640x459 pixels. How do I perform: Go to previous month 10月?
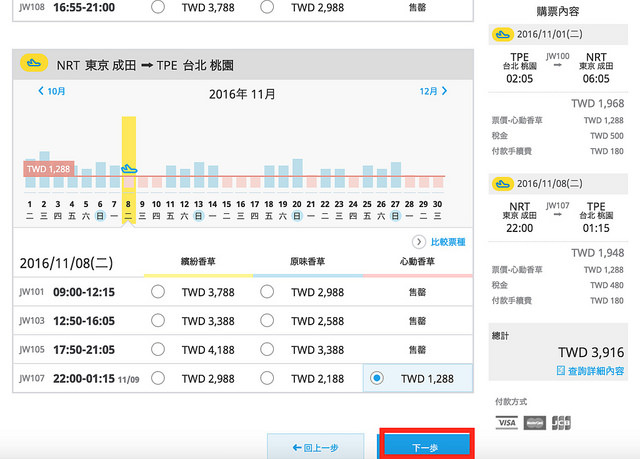50,91
